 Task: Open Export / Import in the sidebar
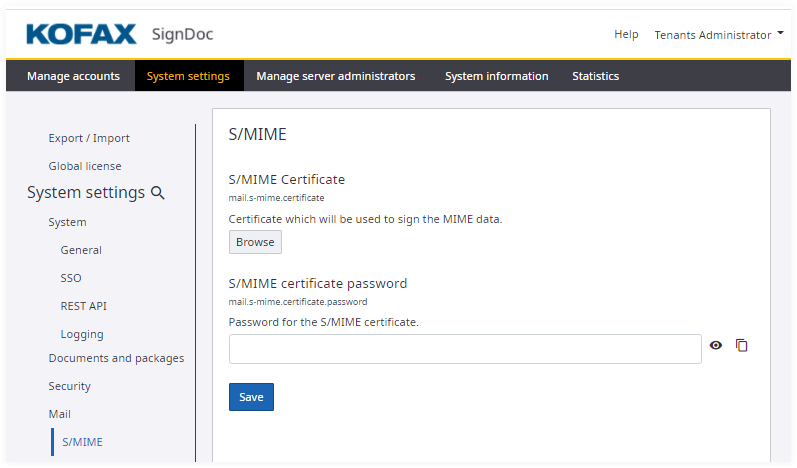(89, 138)
